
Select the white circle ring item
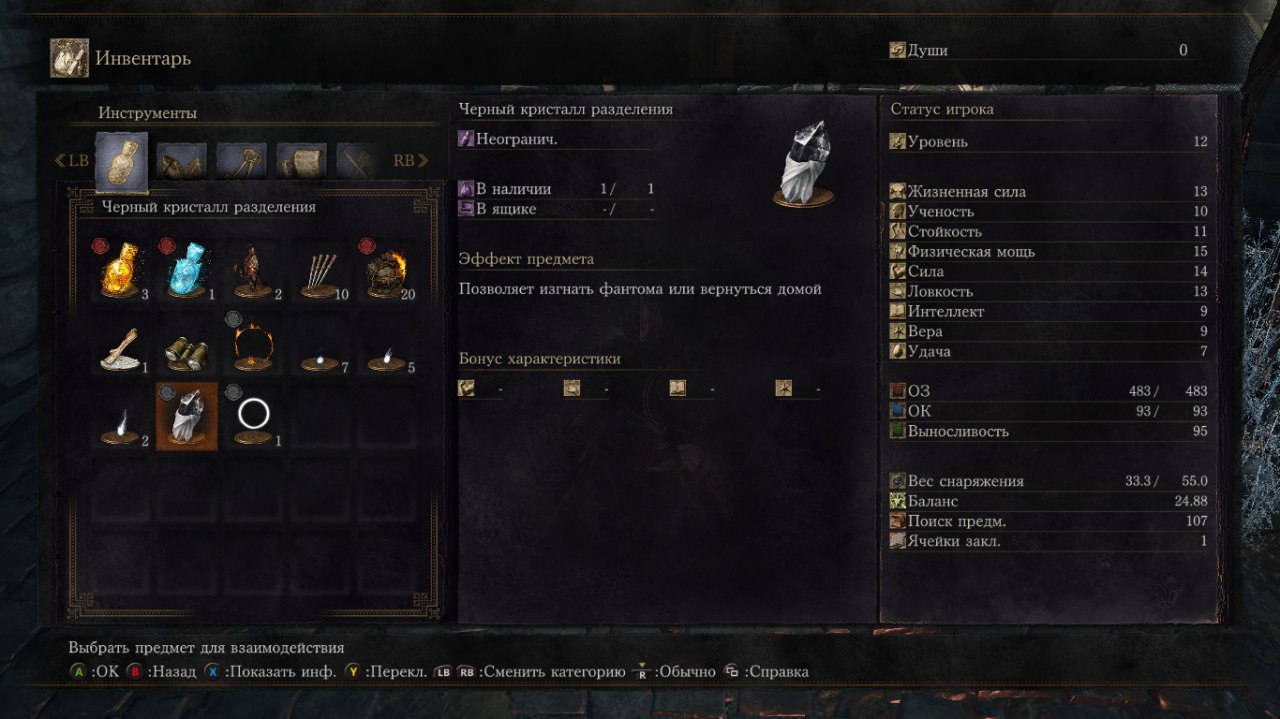coord(253,417)
